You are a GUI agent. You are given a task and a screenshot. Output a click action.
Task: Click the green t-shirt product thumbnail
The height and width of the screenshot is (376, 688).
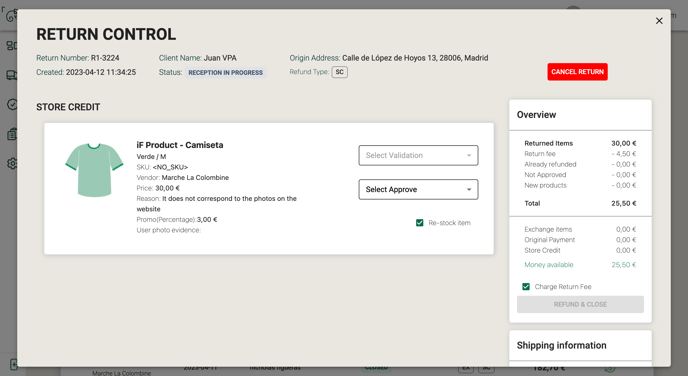point(94,170)
